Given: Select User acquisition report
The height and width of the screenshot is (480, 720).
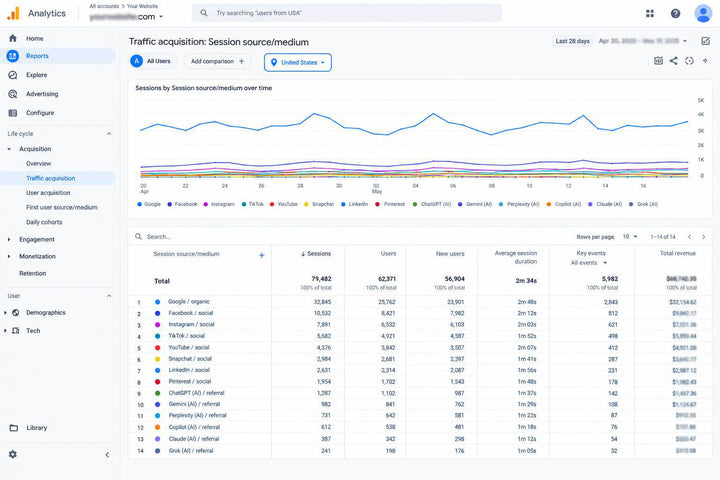Looking at the screenshot, I should pos(48,193).
